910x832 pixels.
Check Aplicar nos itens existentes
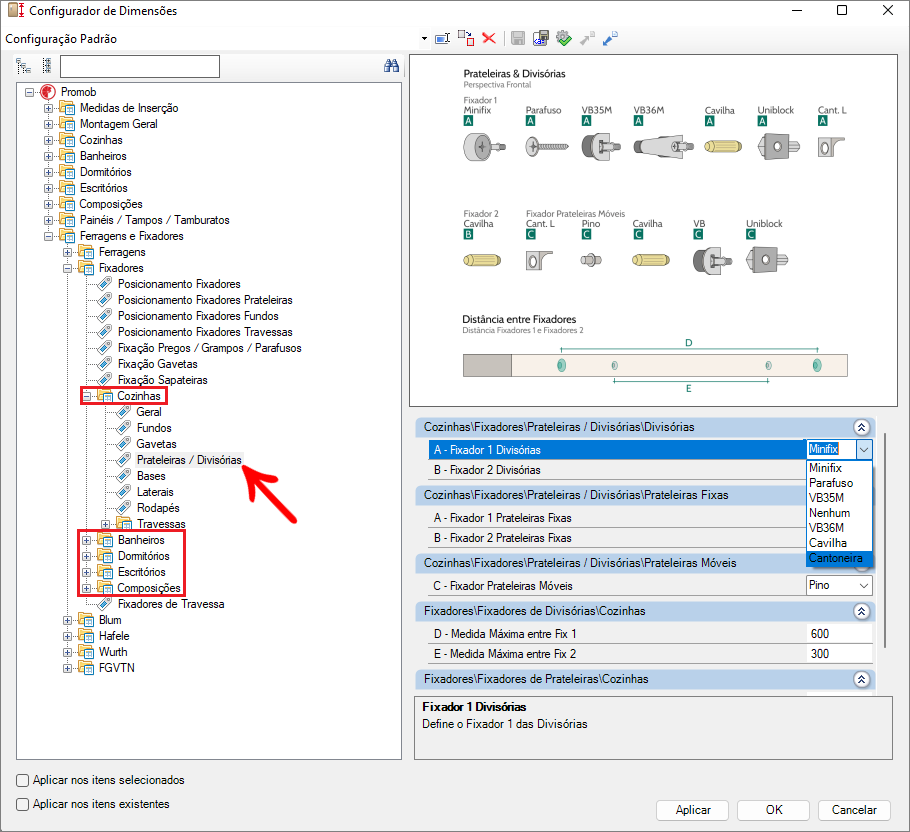tap(23, 804)
